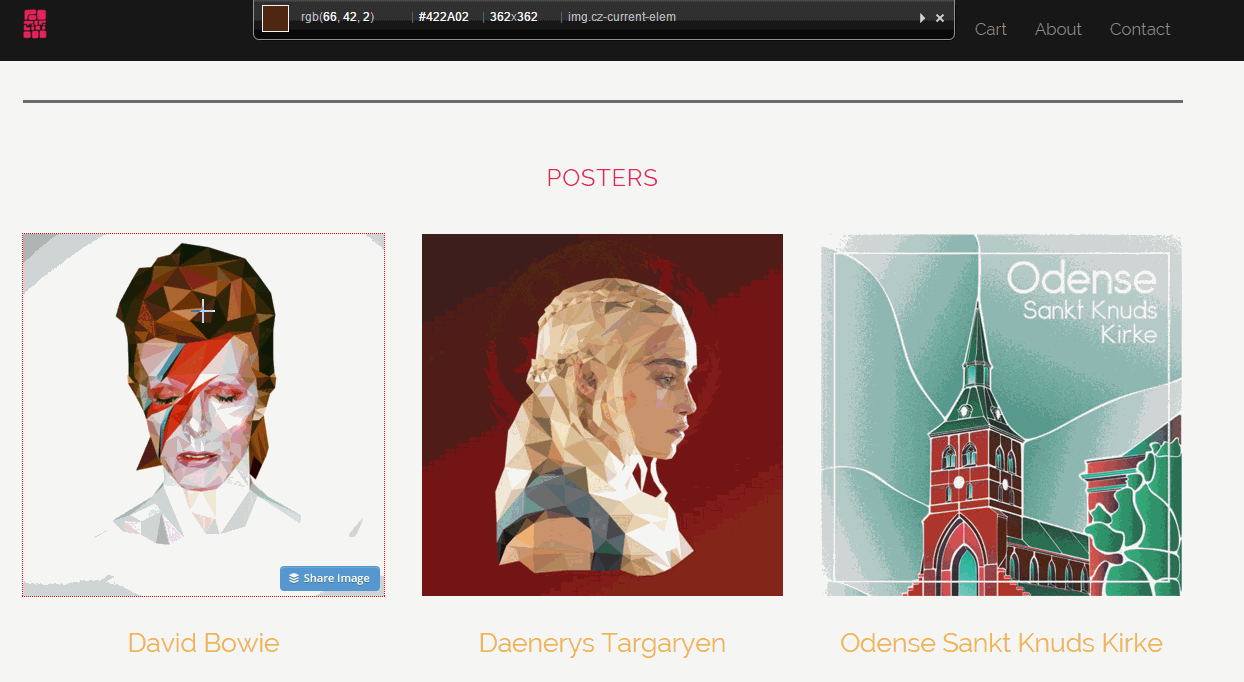This screenshot has width=1244, height=682.
Task: Open the Cart page
Action: [990, 29]
